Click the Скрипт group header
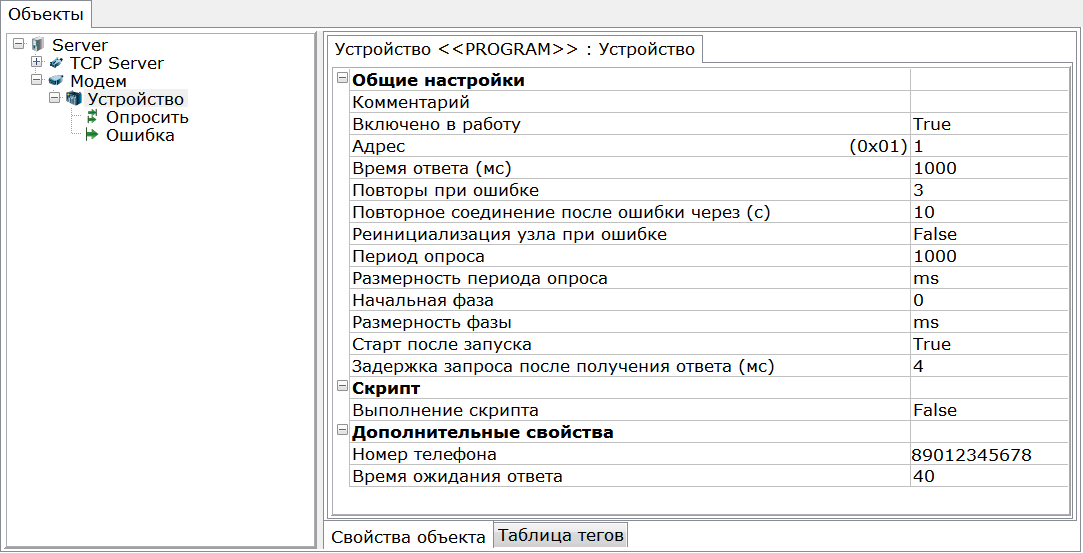The image size is (1083, 553). (386, 389)
